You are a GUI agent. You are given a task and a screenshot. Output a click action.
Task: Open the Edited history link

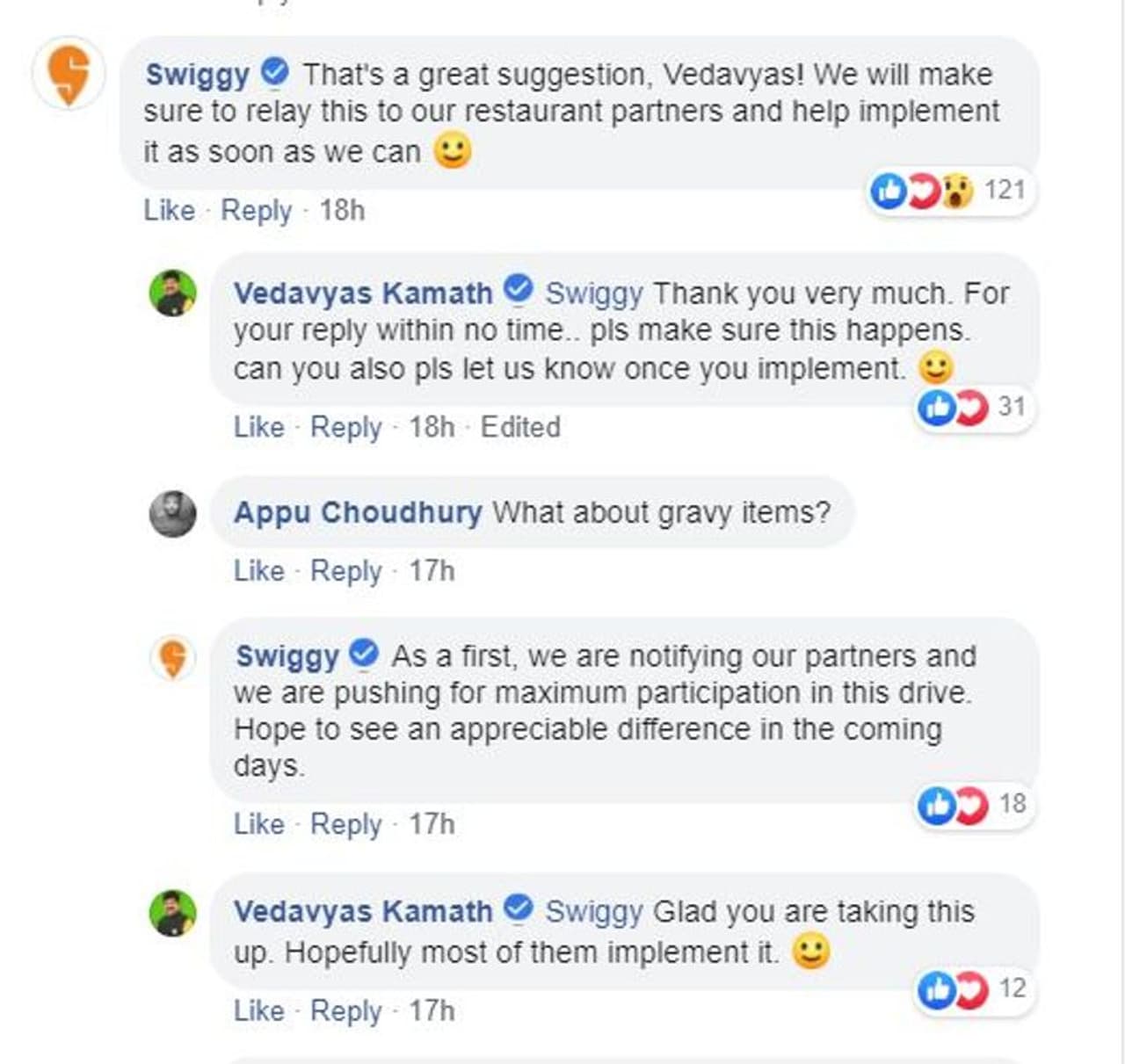(520, 427)
